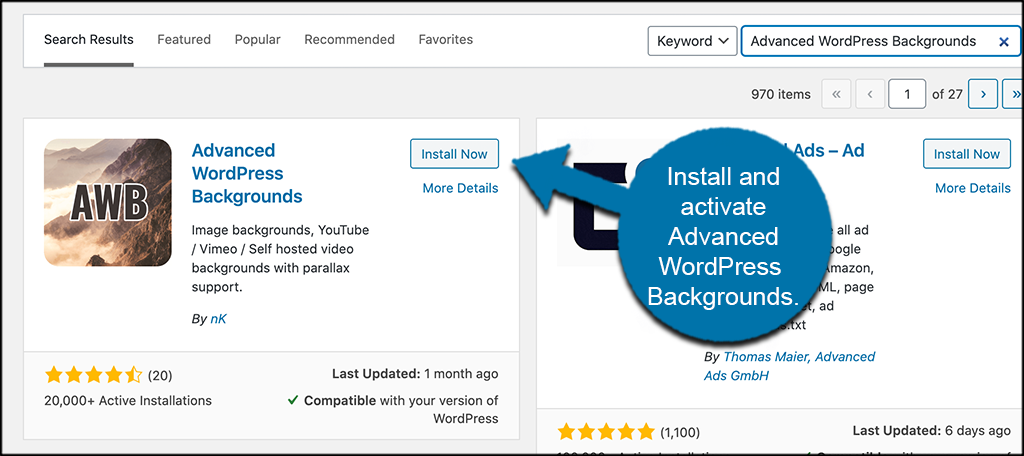Switch to the Featured tab
This screenshot has height=456, width=1024.
point(184,40)
